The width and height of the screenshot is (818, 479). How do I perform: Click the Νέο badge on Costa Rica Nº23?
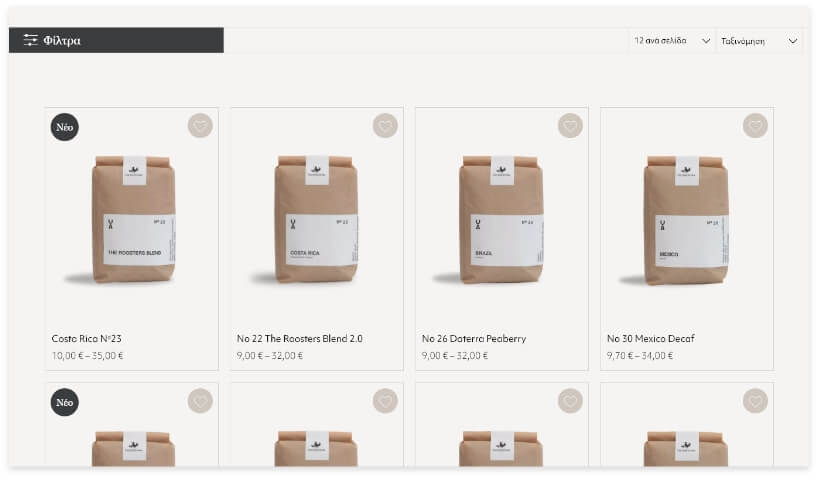[65, 127]
